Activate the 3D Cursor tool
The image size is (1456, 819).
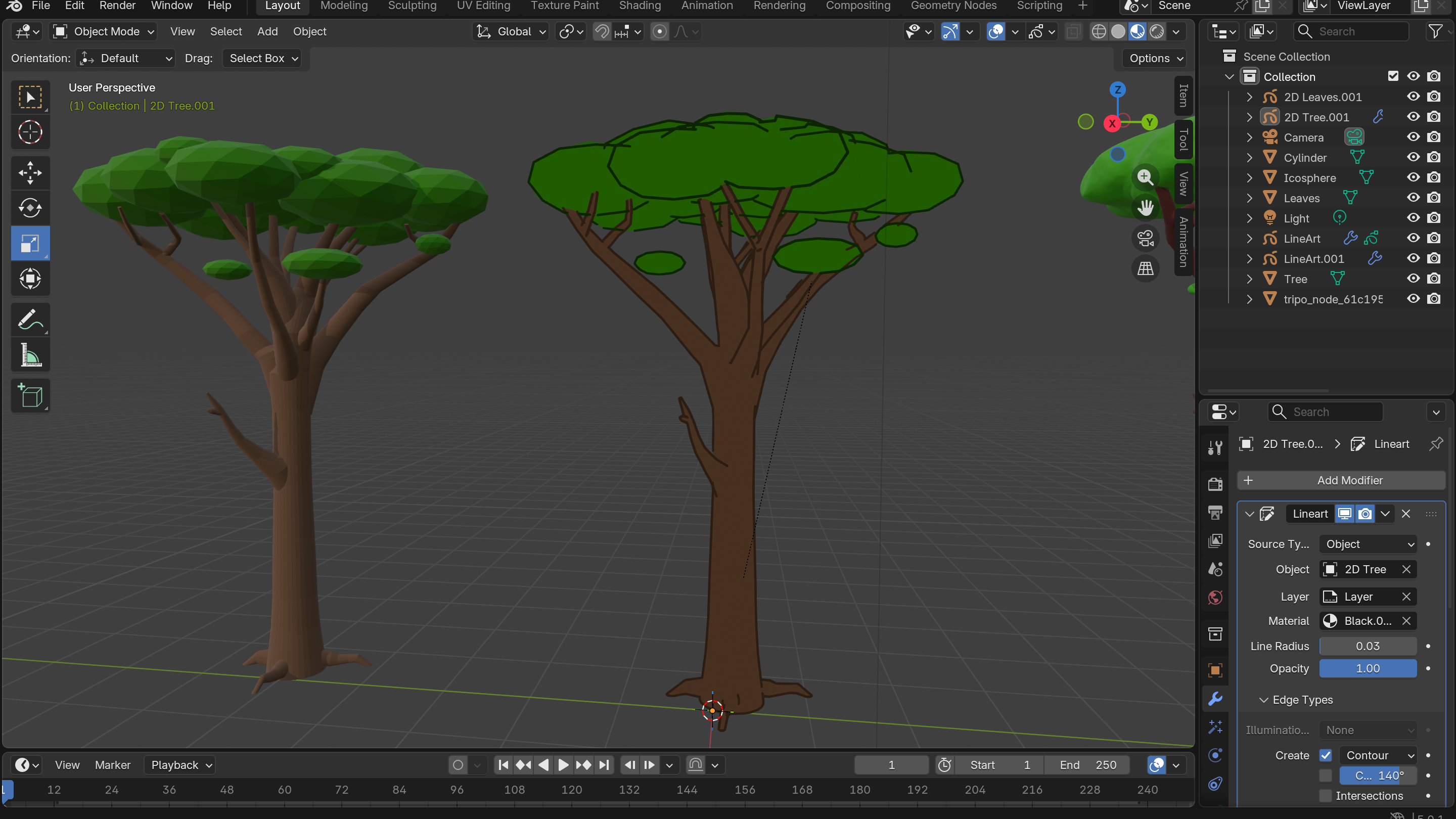click(30, 132)
